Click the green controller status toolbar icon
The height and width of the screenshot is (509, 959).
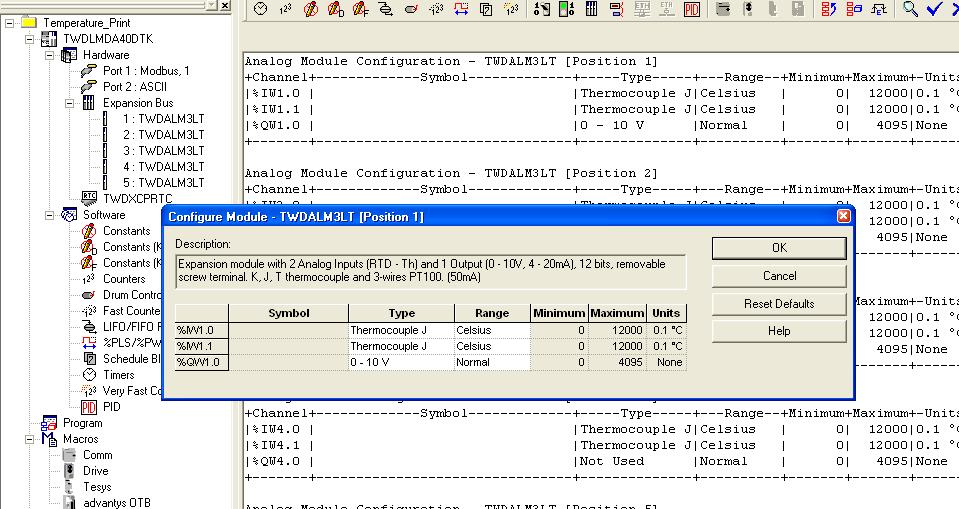point(566,9)
